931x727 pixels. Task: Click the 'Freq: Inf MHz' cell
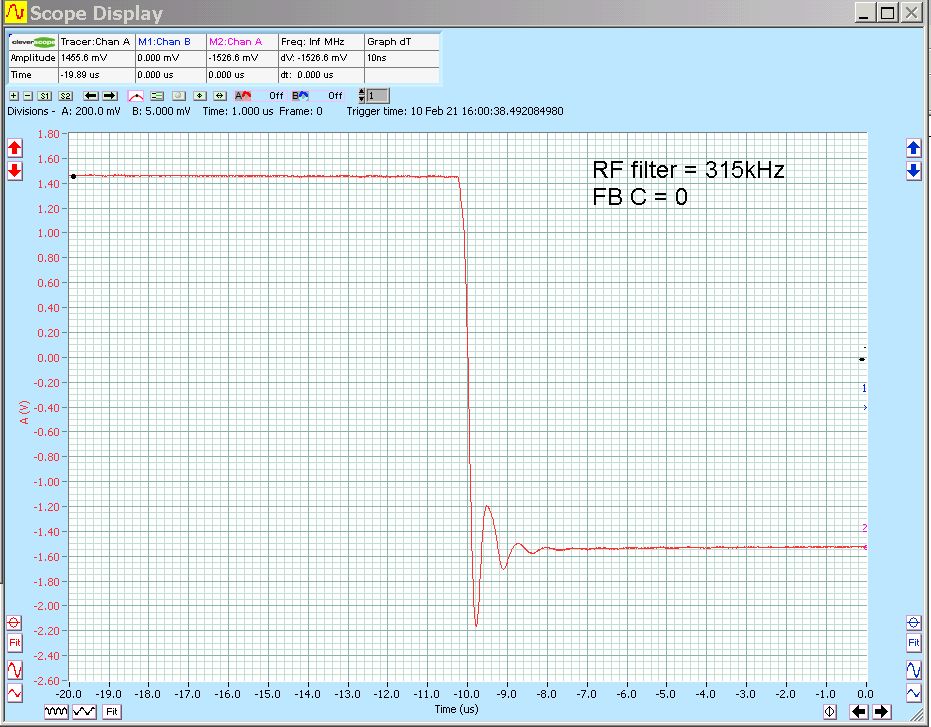(321, 42)
